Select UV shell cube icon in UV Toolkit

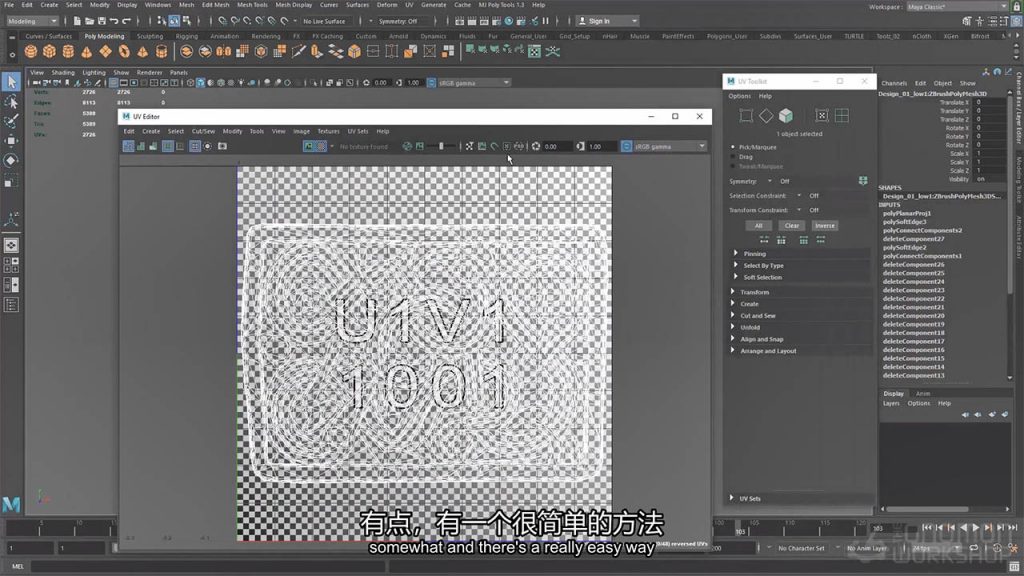coord(786,116)
